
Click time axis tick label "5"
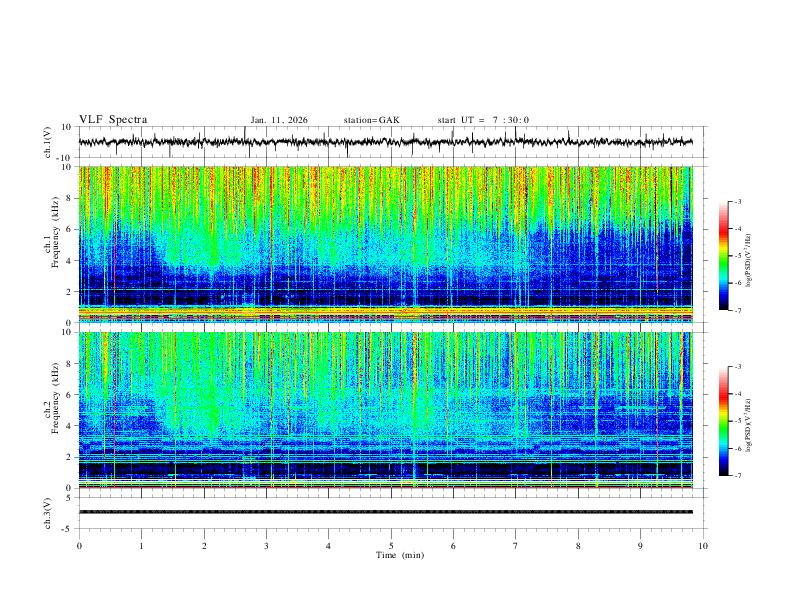pyautogui.click(x=391, y=546)
